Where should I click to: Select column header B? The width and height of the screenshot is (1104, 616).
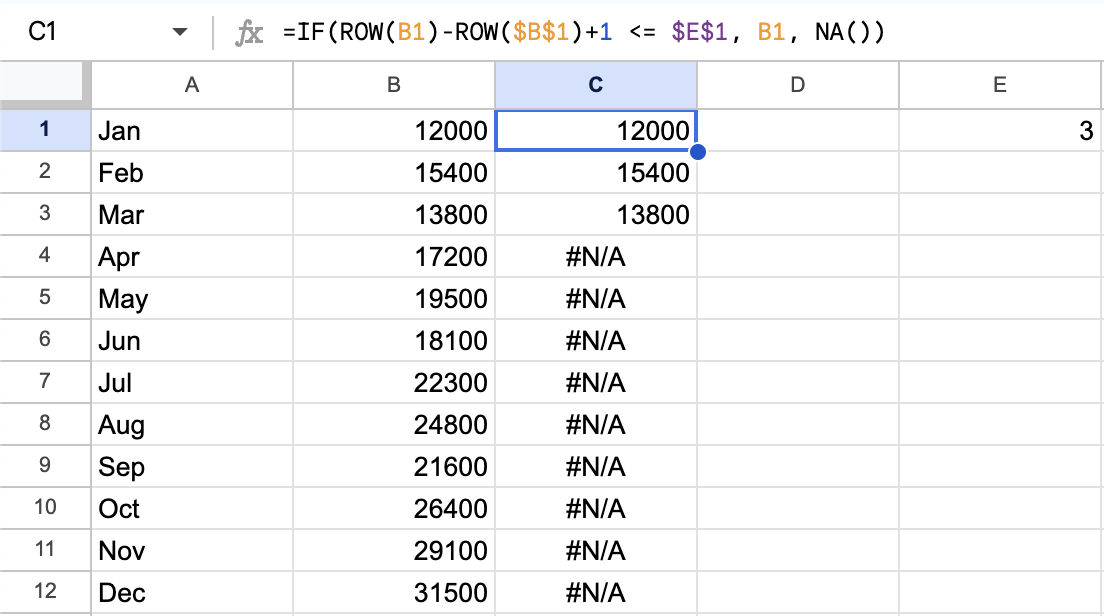pyautogui.click(x=393, y=85)
